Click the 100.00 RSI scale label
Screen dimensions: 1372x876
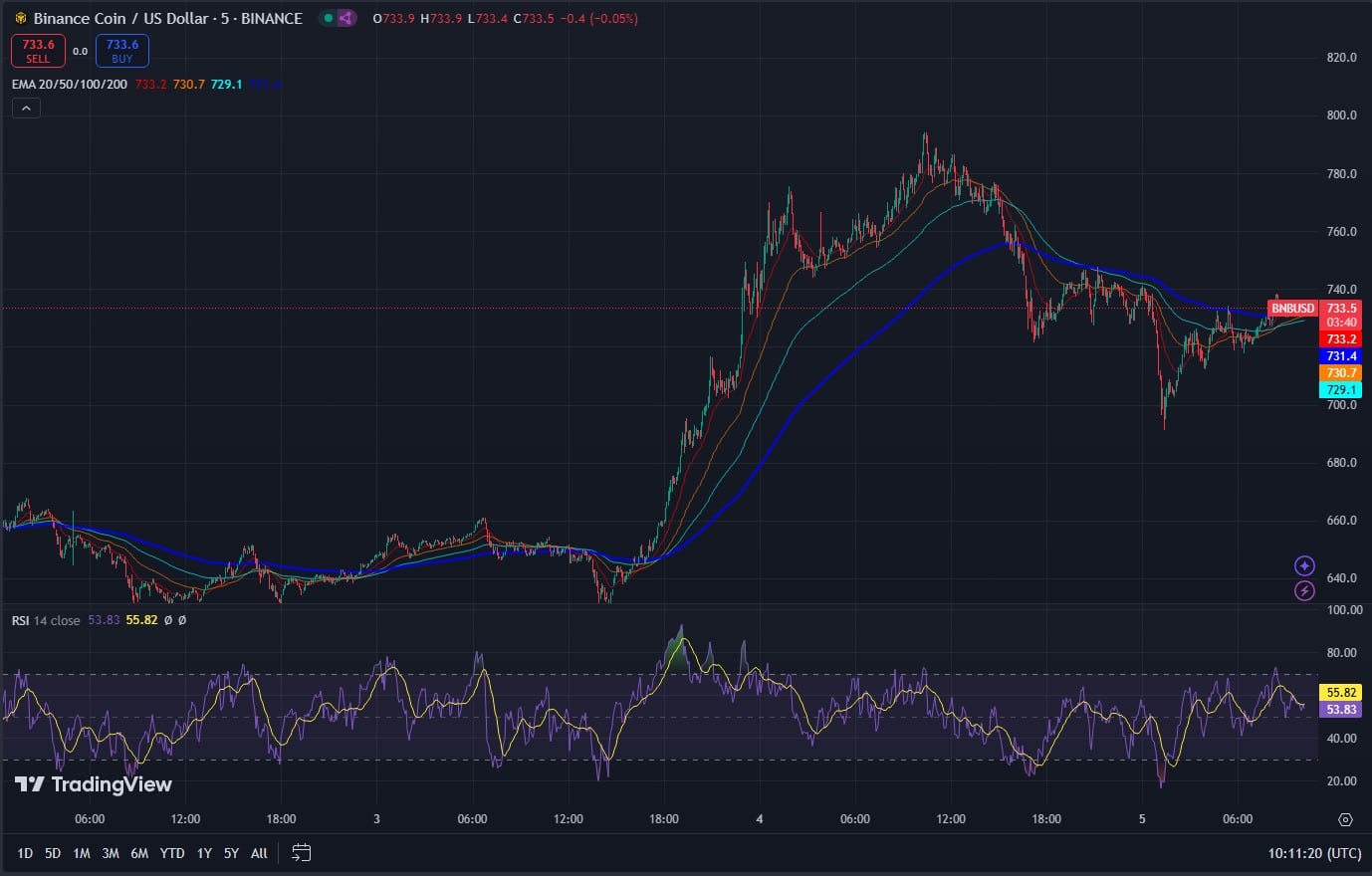click(x=1344, y=610)
